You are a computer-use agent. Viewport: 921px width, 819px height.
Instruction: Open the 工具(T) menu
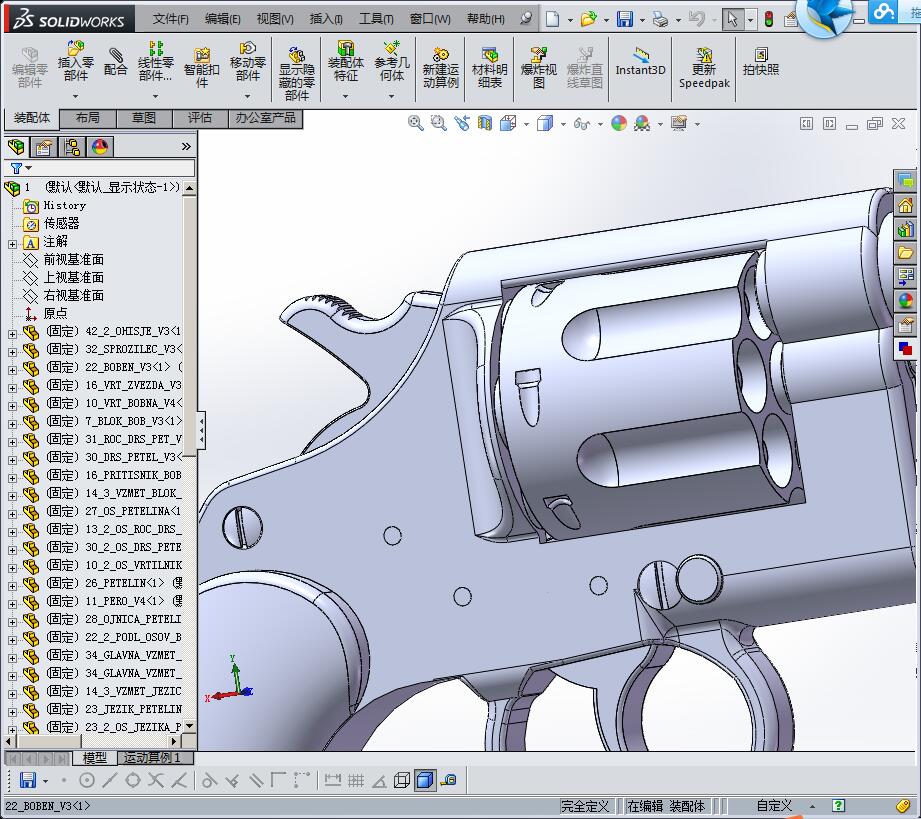[376, 19]
